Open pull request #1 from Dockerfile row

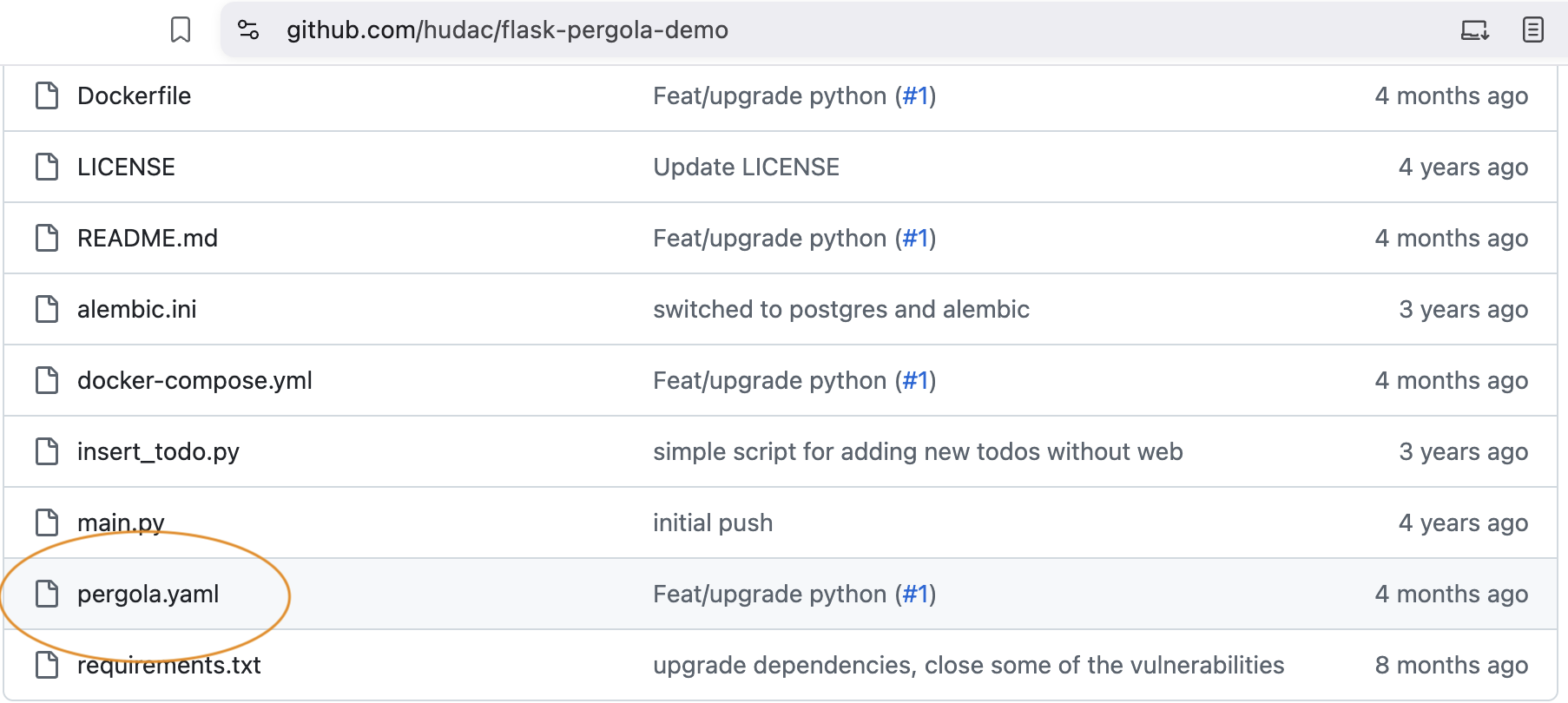917,95
